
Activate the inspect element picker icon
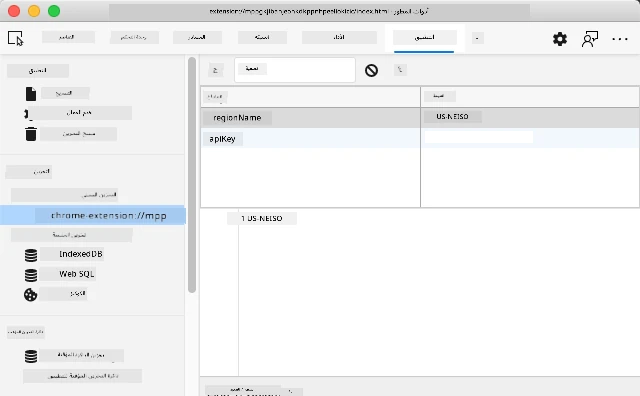click(16, 38)
